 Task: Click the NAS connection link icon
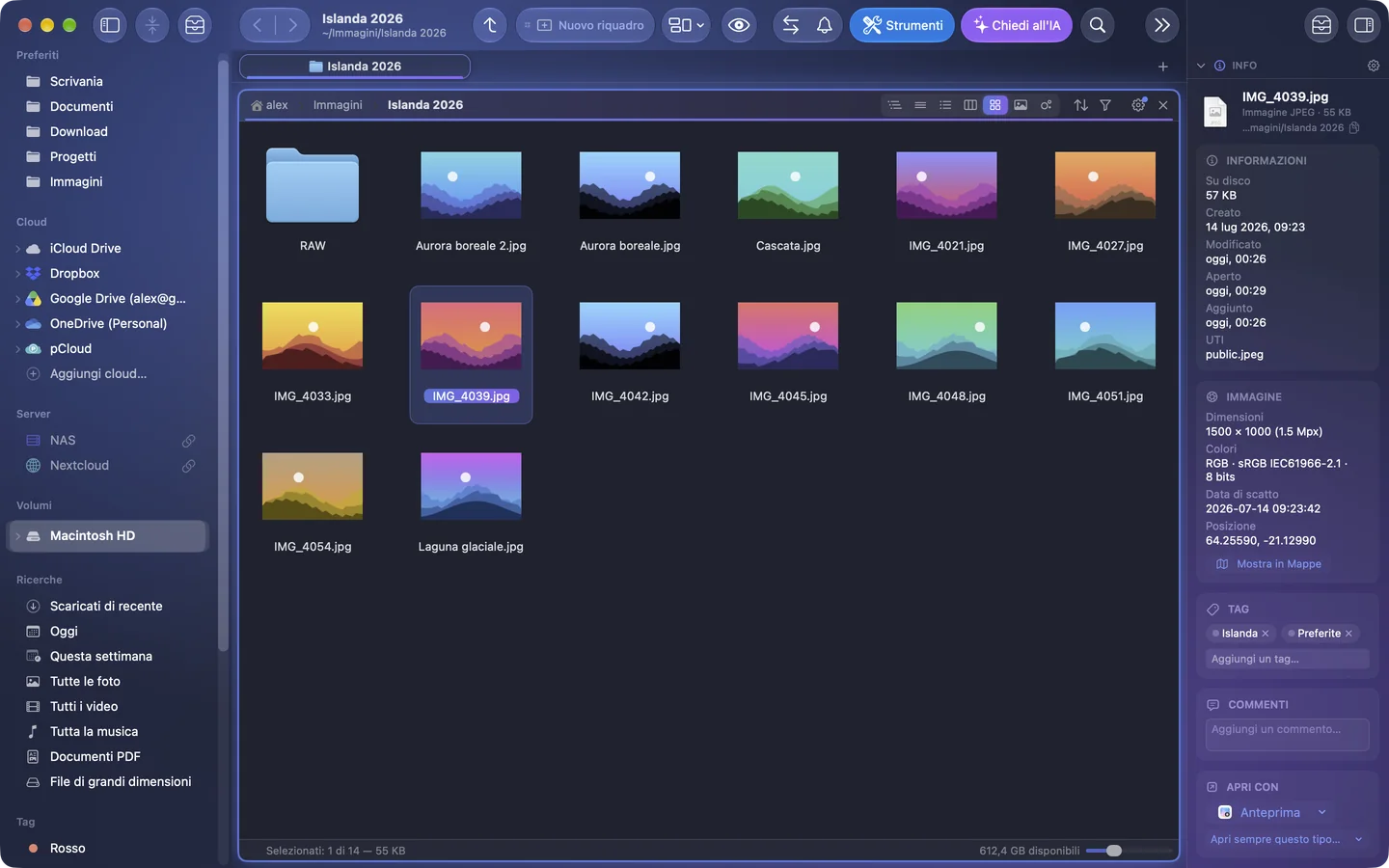pyautogui.click(x=189, y=441)
